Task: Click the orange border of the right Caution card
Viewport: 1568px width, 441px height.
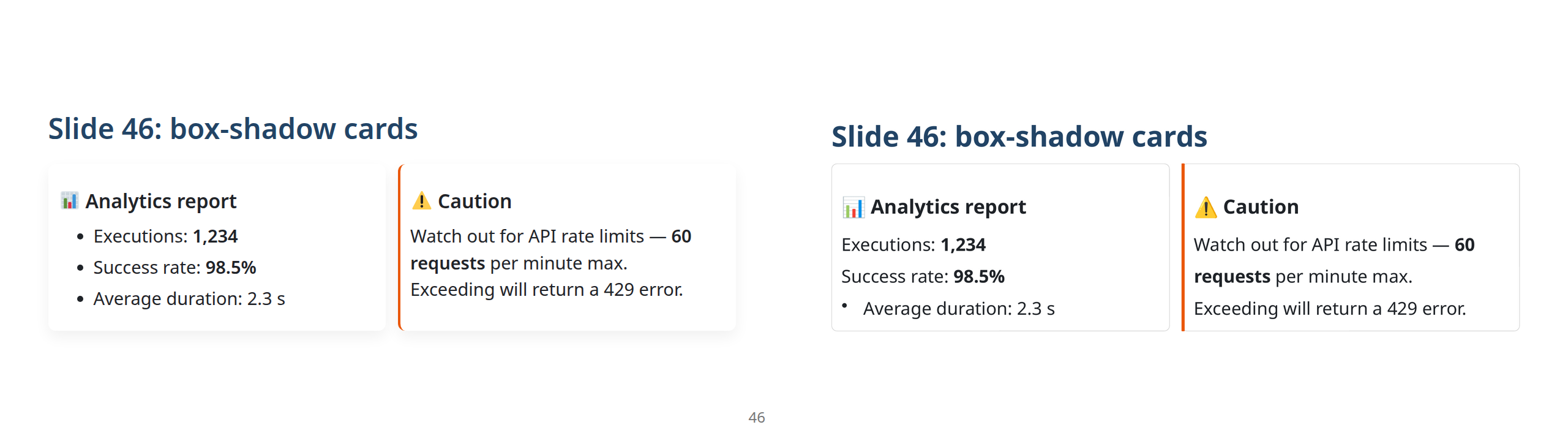Action: (1183, 247)
